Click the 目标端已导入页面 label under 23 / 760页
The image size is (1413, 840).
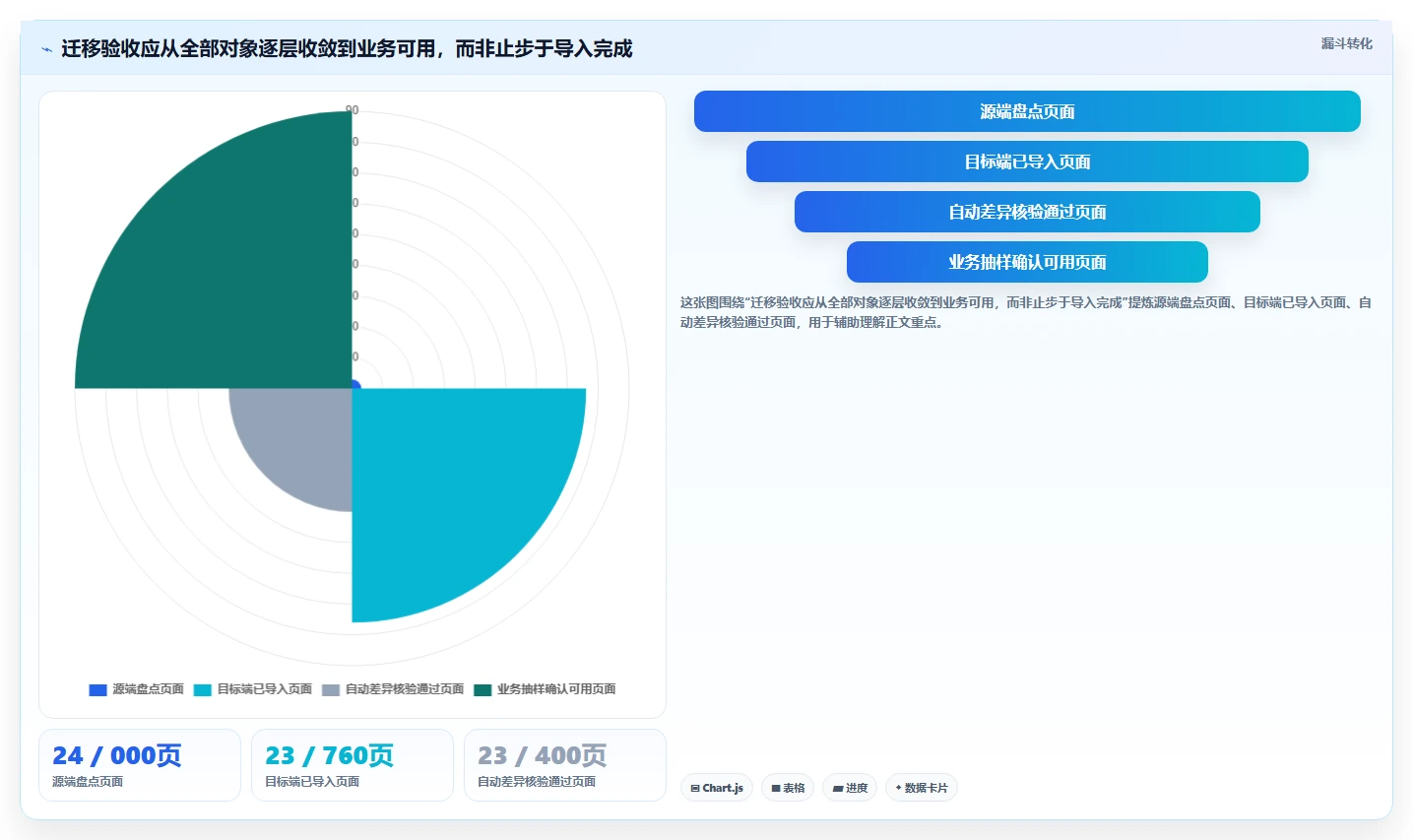pyautogui.click(x=312, y=782)
